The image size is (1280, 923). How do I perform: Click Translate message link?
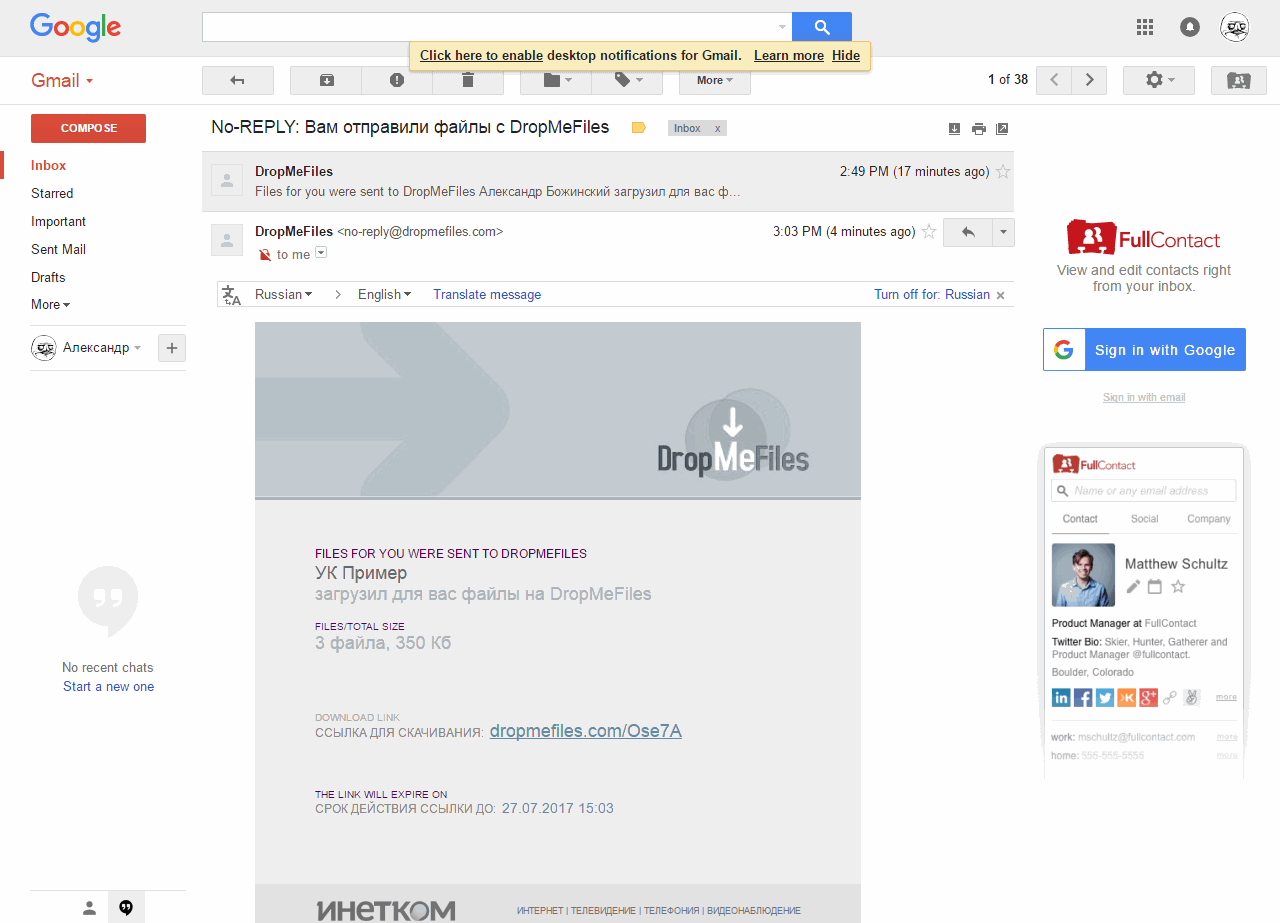(x=487, y=294)
